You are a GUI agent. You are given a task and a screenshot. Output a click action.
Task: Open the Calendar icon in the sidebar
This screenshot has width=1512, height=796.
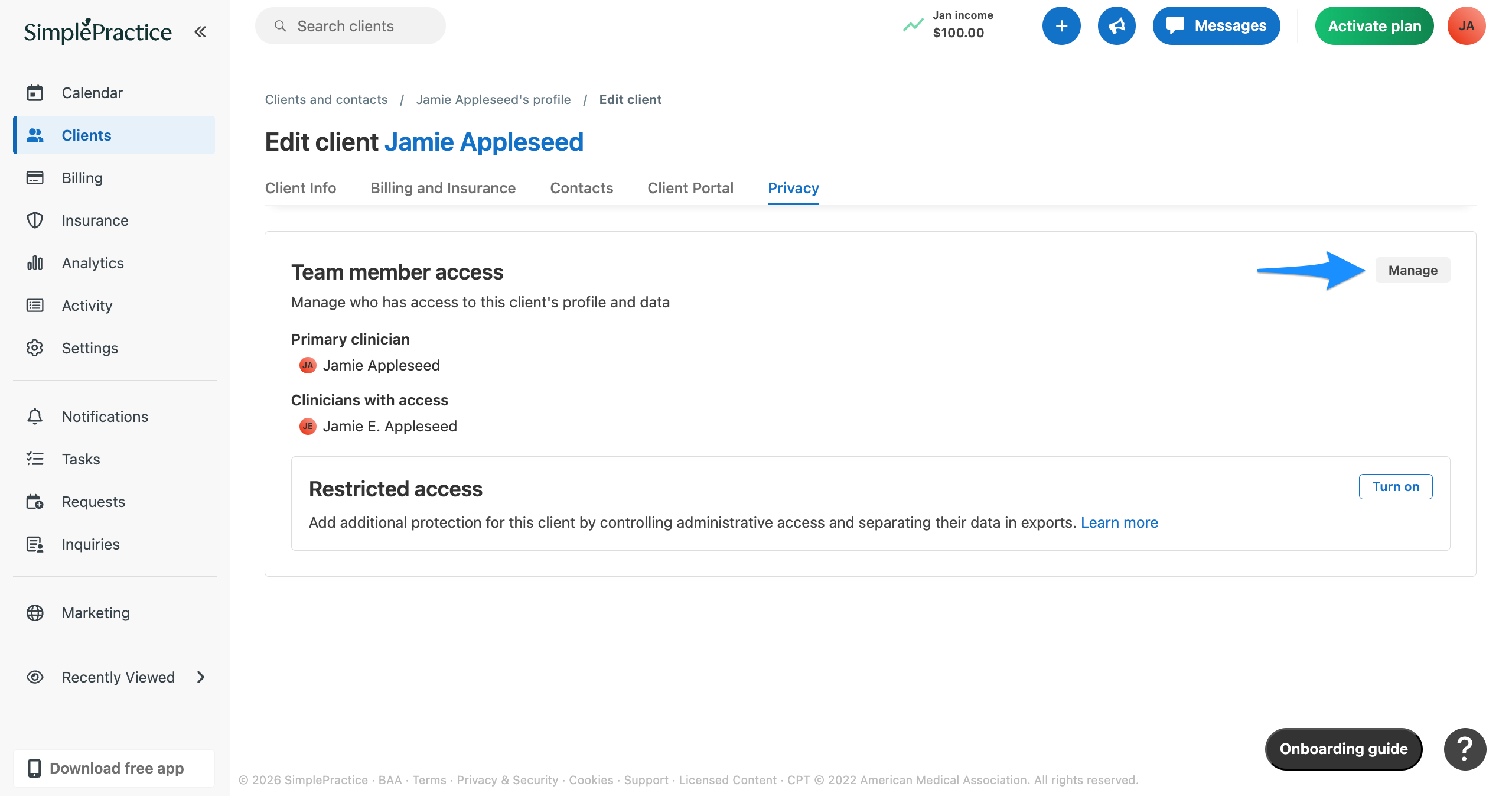click(x=35, y=93)
